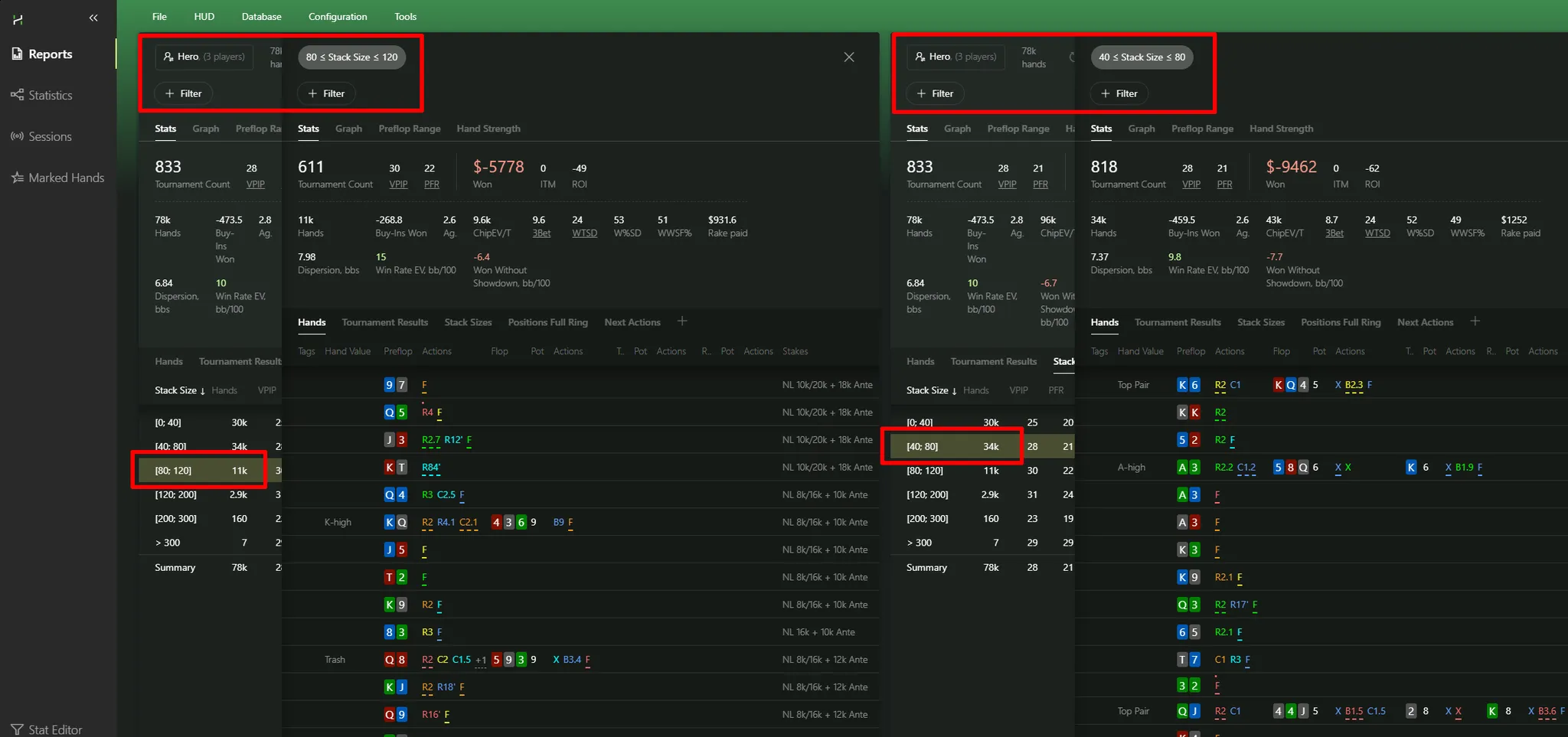Add tab after Next Actions in 818-tournament panel
The width and height of the screenshot is (1568, 737).
pos(1475,321)
